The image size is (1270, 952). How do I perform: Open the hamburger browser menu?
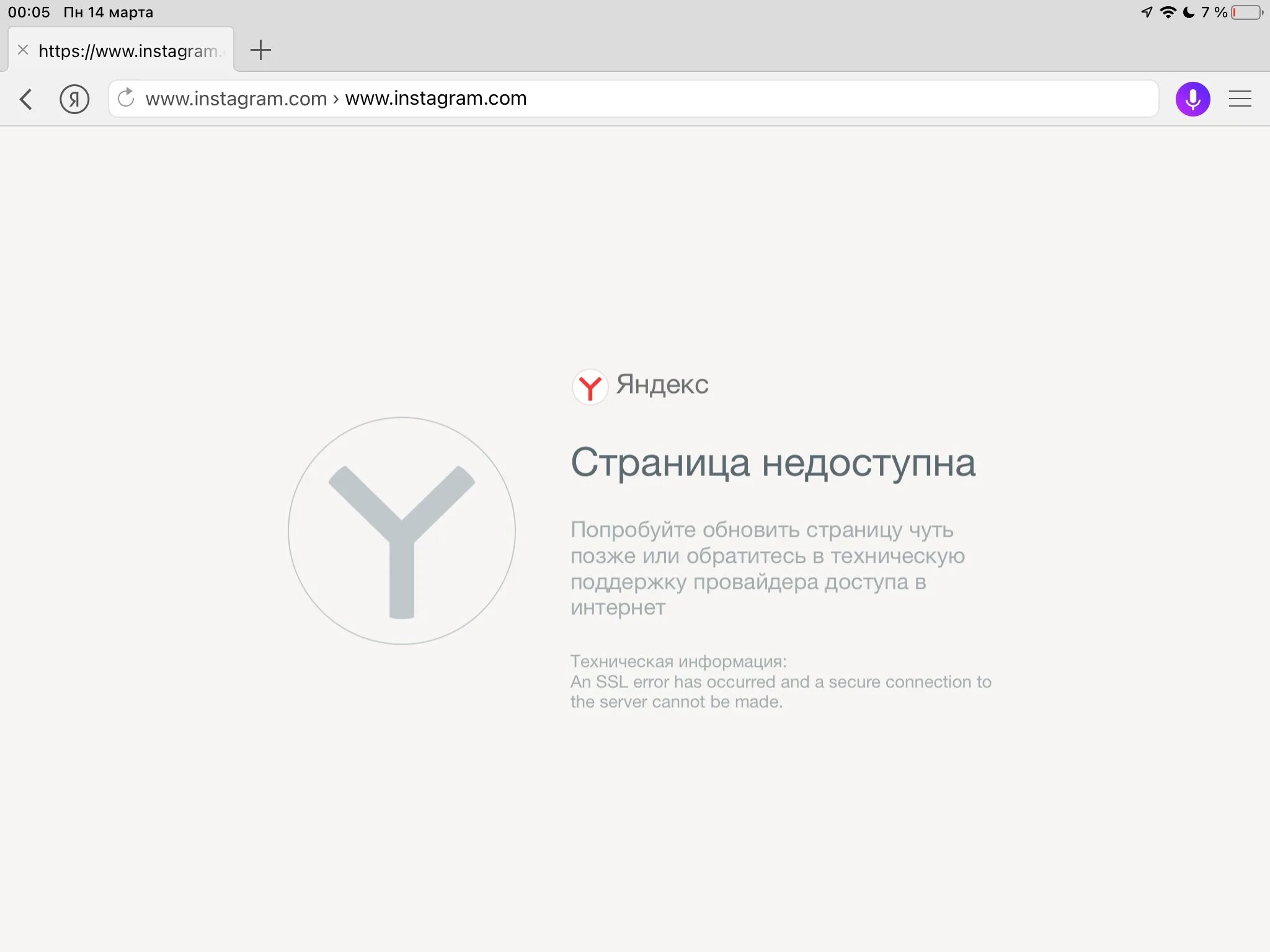[1240, 99]
